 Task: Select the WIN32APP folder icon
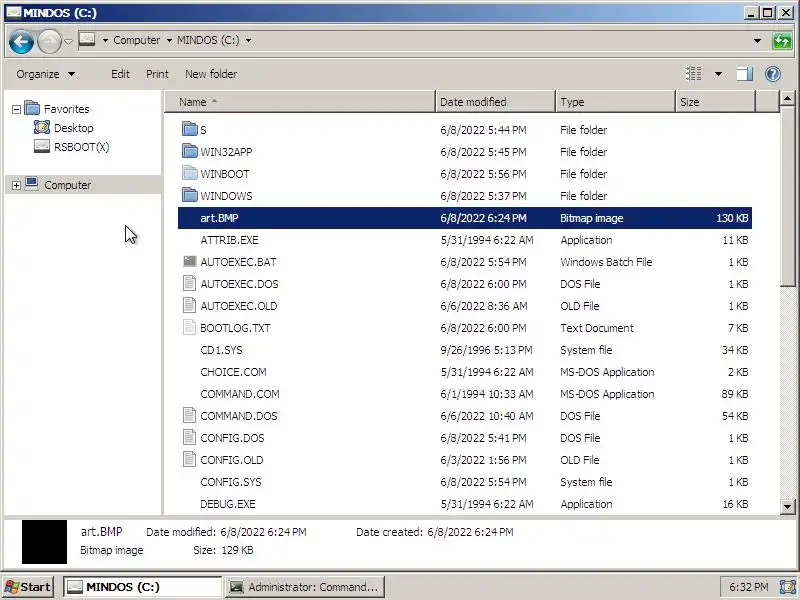click(190, 151)
